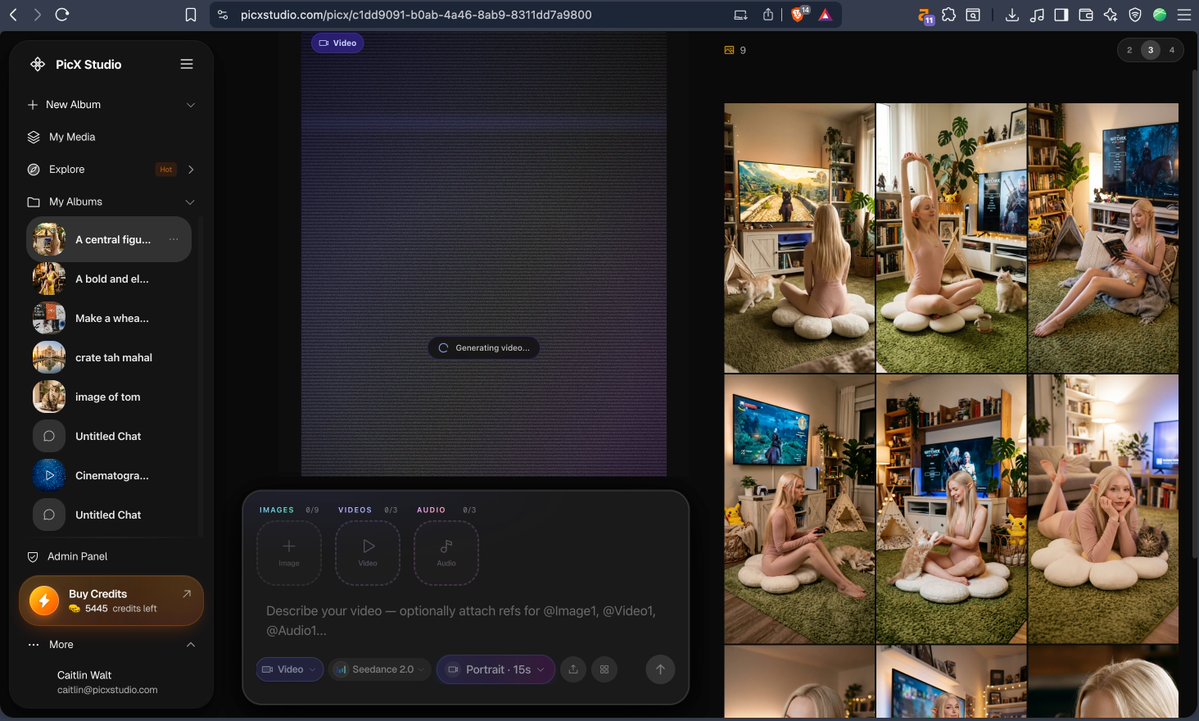Screen dimensions: 1199x721
Task: Open the browser extensions puzzle icon
Action: 949,15
